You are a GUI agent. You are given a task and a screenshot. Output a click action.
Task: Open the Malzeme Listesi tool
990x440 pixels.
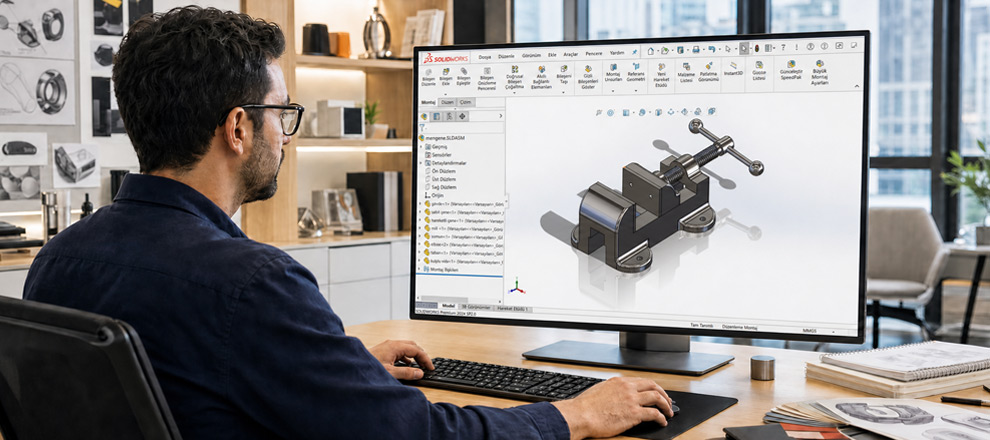coord(686,73)
